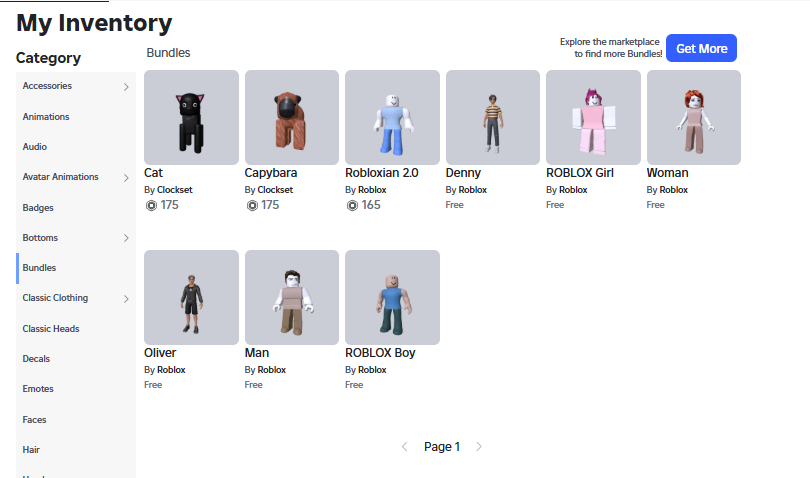
Task: Select the Decals category
Action: [76, 359]
